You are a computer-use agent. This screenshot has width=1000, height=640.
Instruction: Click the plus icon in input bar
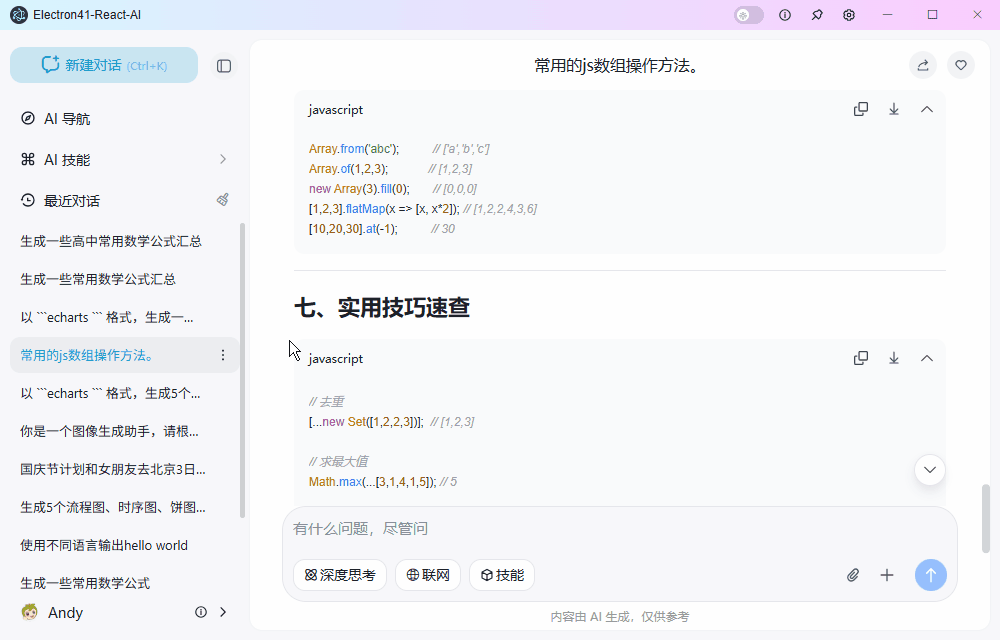click(886, 575)
